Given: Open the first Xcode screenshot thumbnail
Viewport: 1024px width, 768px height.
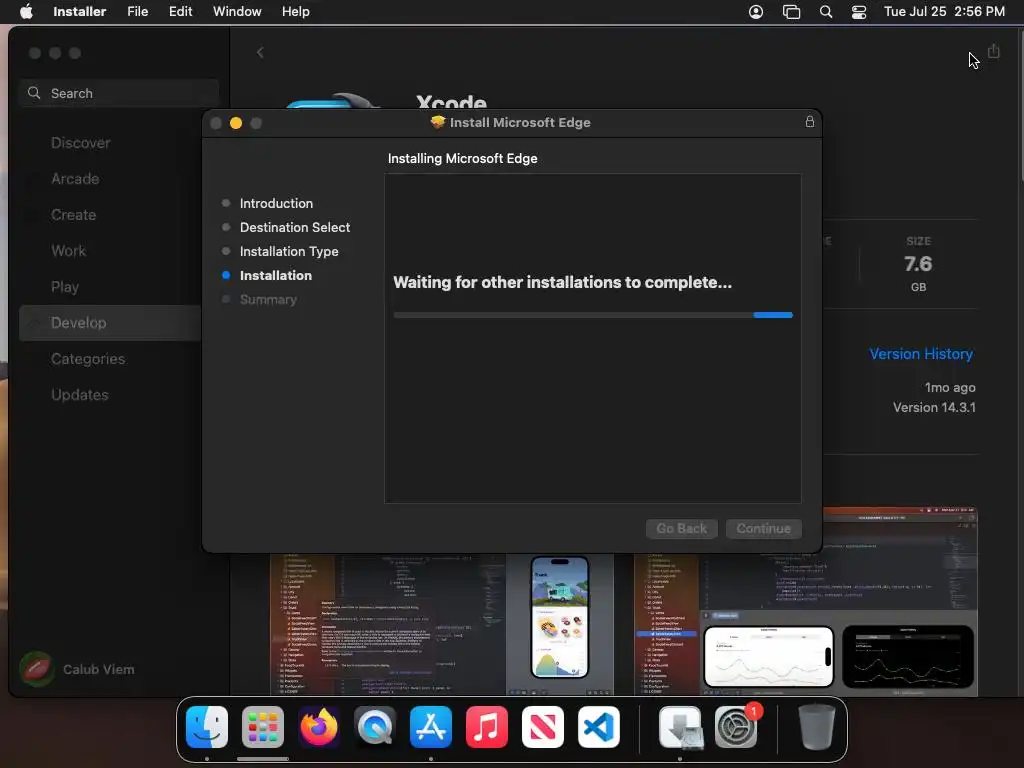Looking at the screenshot, I should (x=442, y=624).
